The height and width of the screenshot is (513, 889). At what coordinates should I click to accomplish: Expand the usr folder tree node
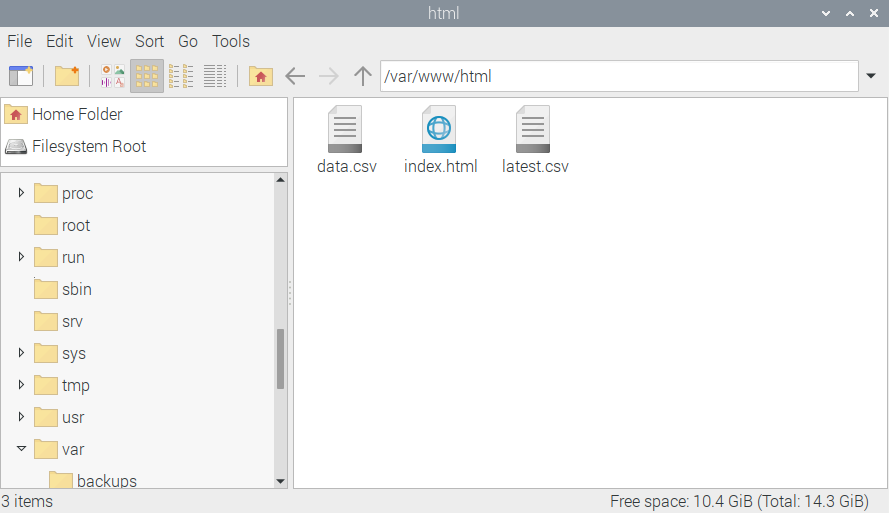[21, 417]
